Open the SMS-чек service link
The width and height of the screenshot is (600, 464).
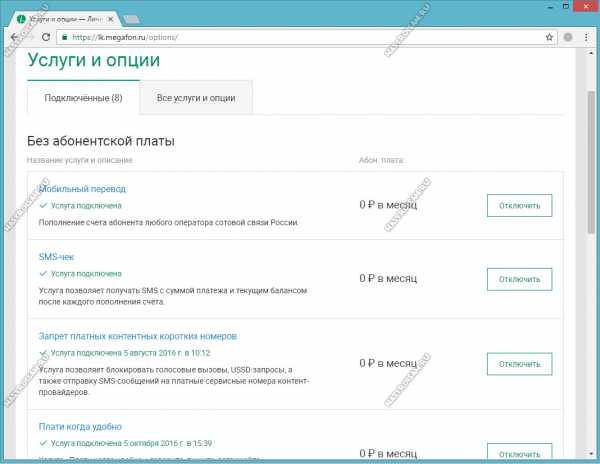(x=55, y=257)
